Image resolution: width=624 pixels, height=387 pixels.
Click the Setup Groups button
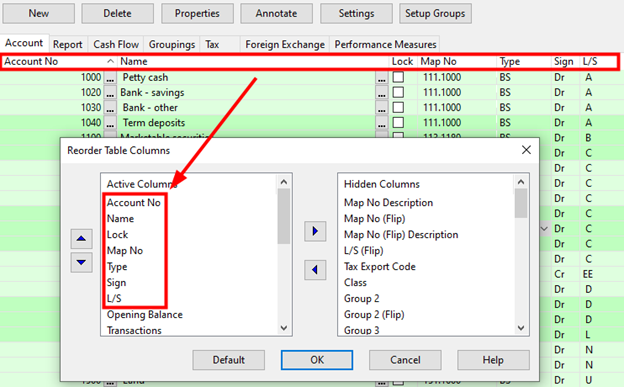[435, 14]
